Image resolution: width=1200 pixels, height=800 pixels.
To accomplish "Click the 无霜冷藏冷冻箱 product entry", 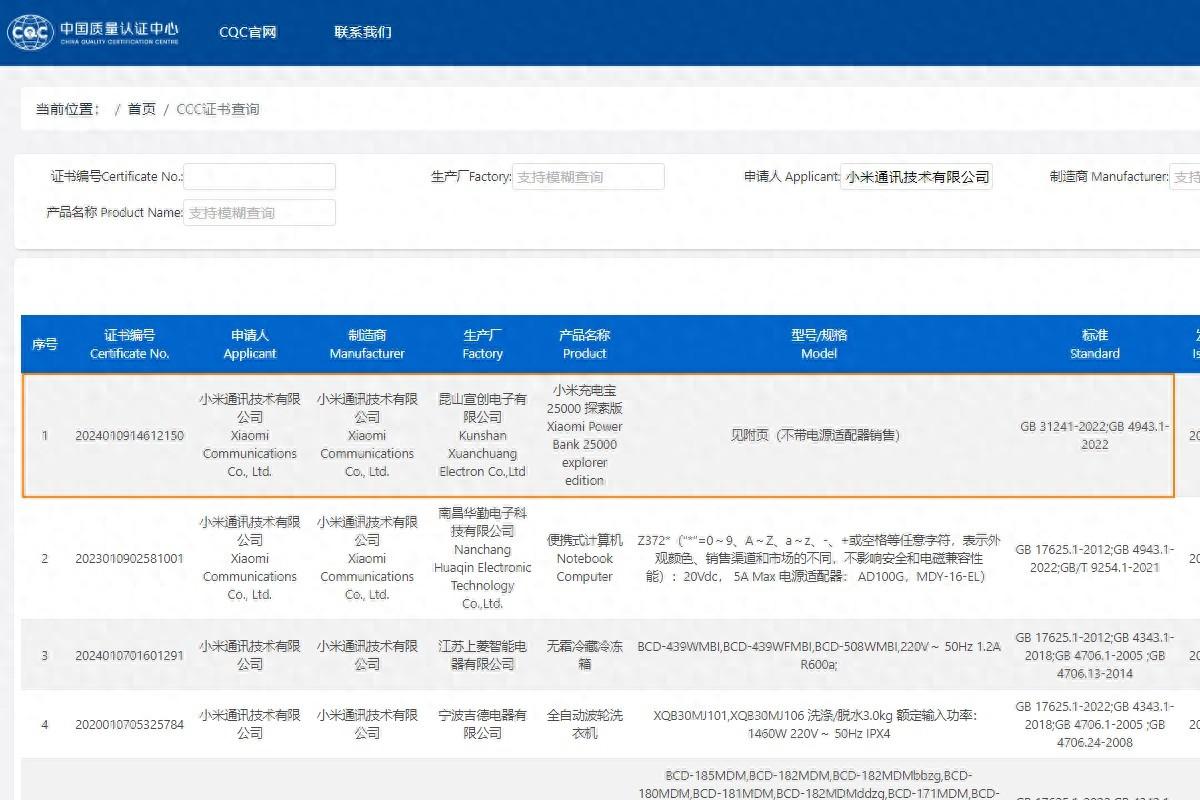I will click(x=584, y=655).
